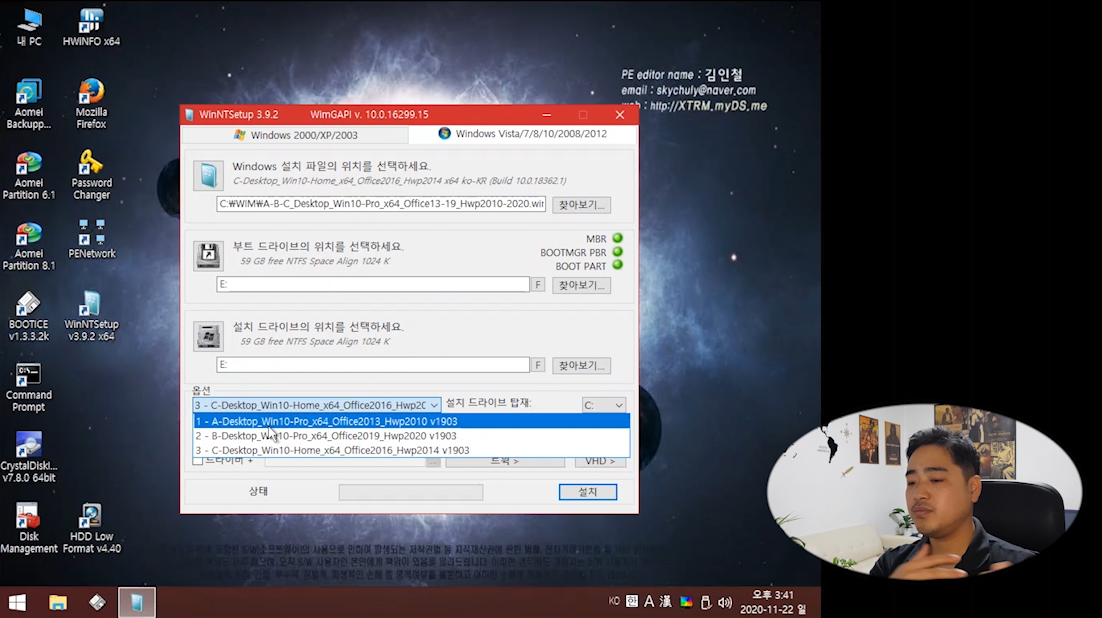Open File Explorer from the taskbar
Image resolution: width=1102 pixels, height=618 pixels.
point(58,603)
